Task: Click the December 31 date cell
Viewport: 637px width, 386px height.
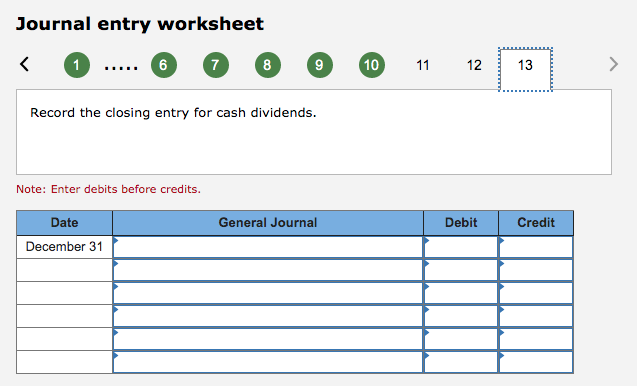Action: pos(64,247)
